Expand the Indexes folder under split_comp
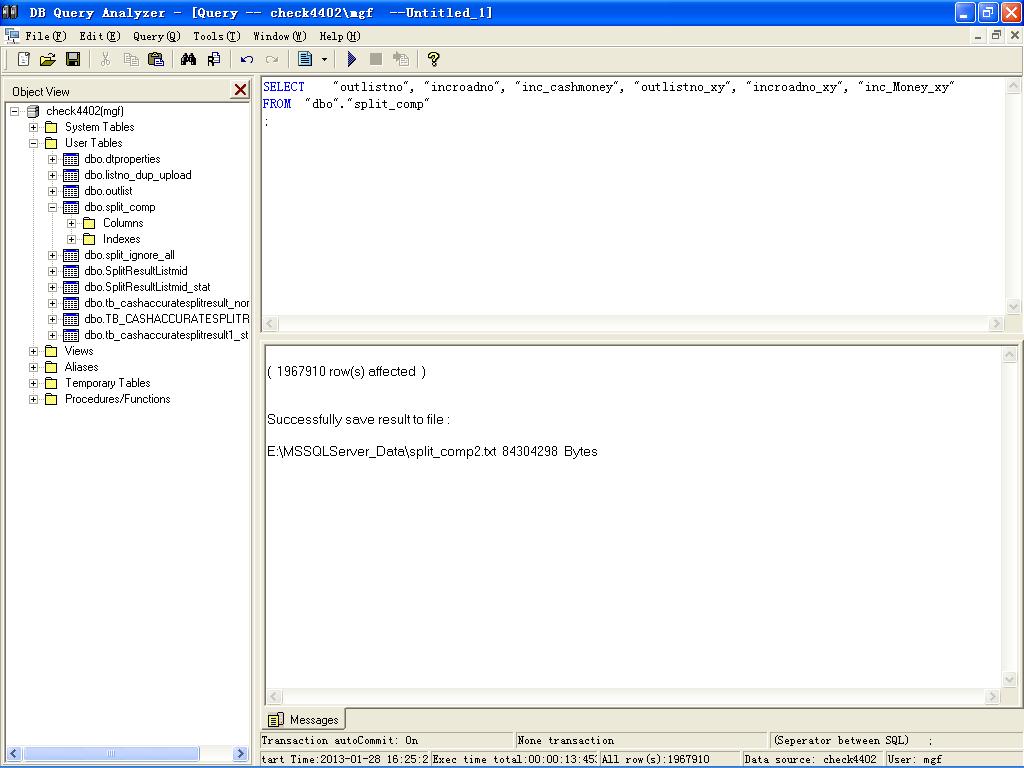 [x=72, y=239]
